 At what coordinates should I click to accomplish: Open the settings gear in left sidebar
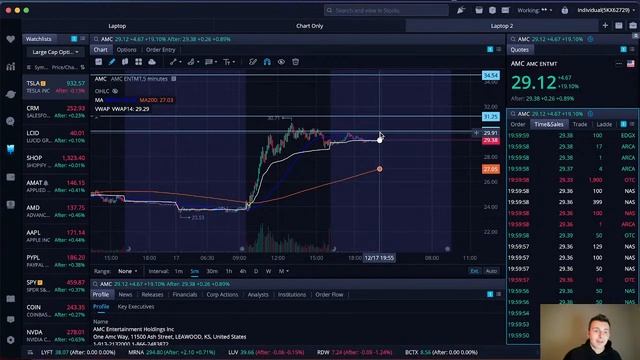point(11,340)
